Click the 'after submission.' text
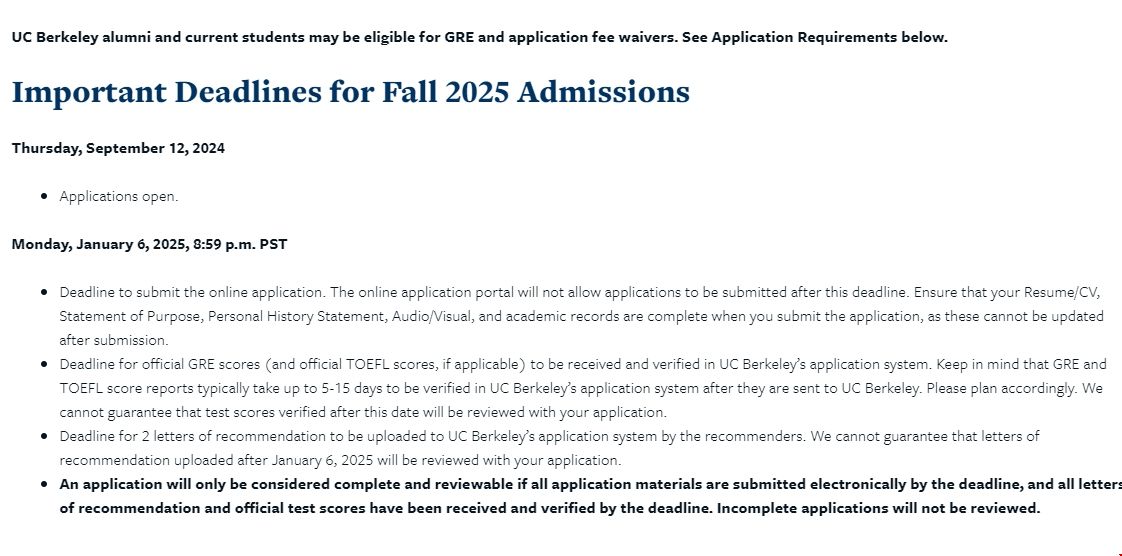Screen dimensions: 1122x556 (114, 340)
